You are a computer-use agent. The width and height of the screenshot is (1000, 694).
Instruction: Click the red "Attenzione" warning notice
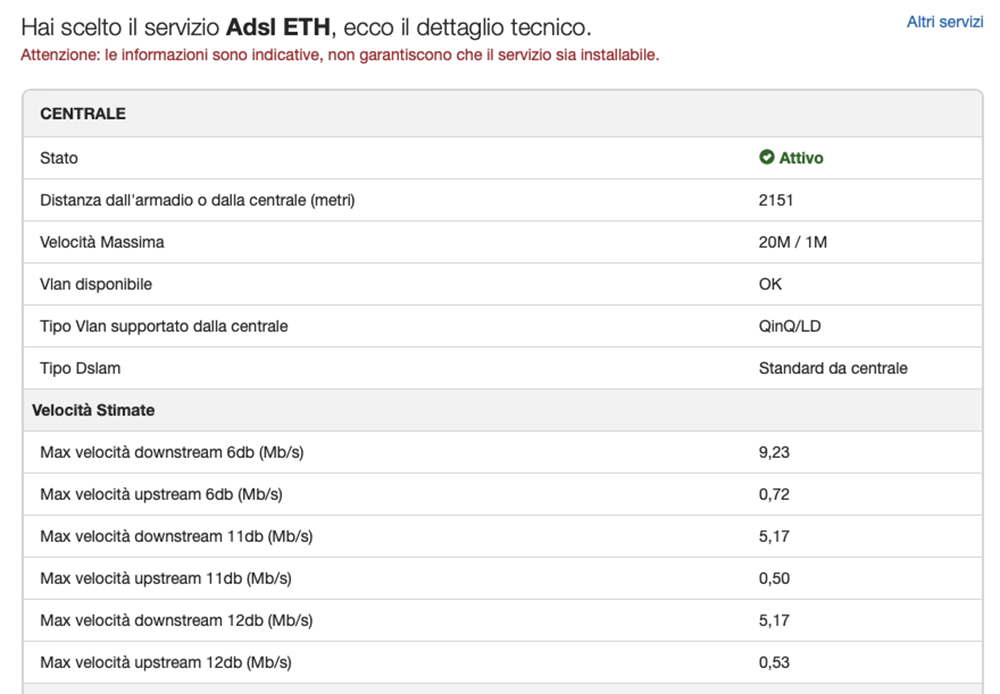[340, 55]
